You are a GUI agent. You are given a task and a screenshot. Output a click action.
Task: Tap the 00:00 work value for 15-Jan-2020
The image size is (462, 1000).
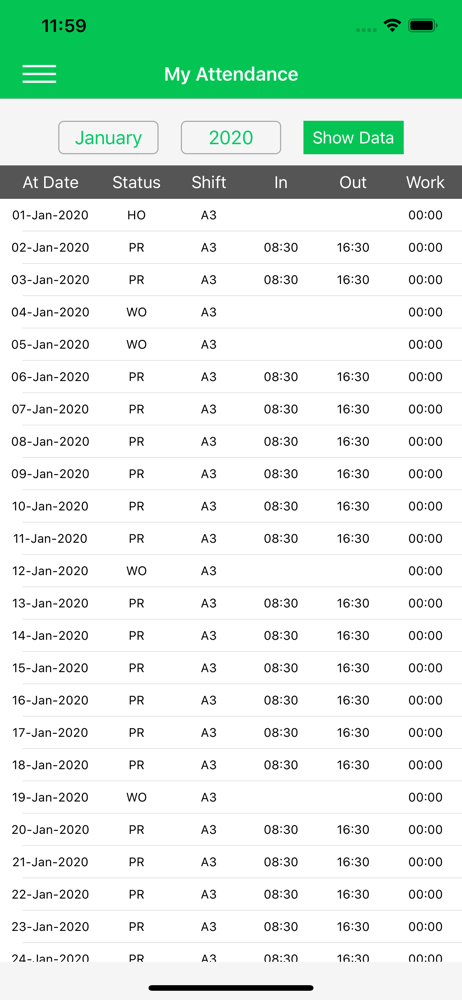[x=425, y=668]
